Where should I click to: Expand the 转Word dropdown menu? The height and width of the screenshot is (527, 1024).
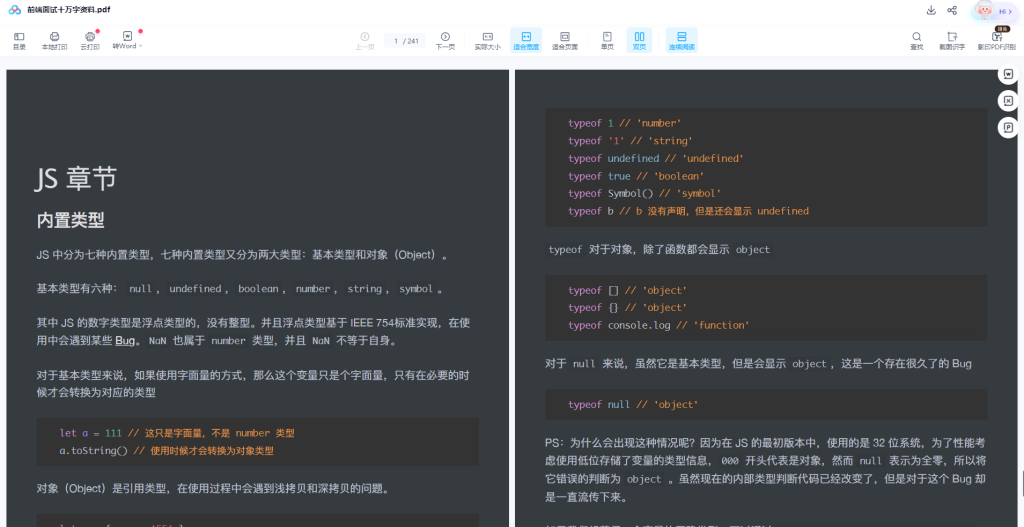pos(141,46)
